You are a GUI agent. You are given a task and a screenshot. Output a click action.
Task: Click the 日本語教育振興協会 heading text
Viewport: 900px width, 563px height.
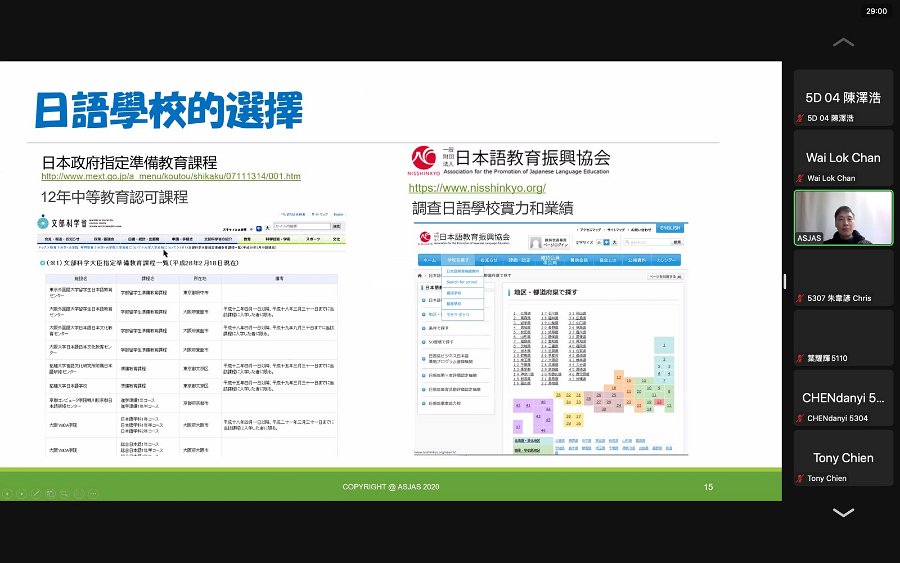point(533,157)
